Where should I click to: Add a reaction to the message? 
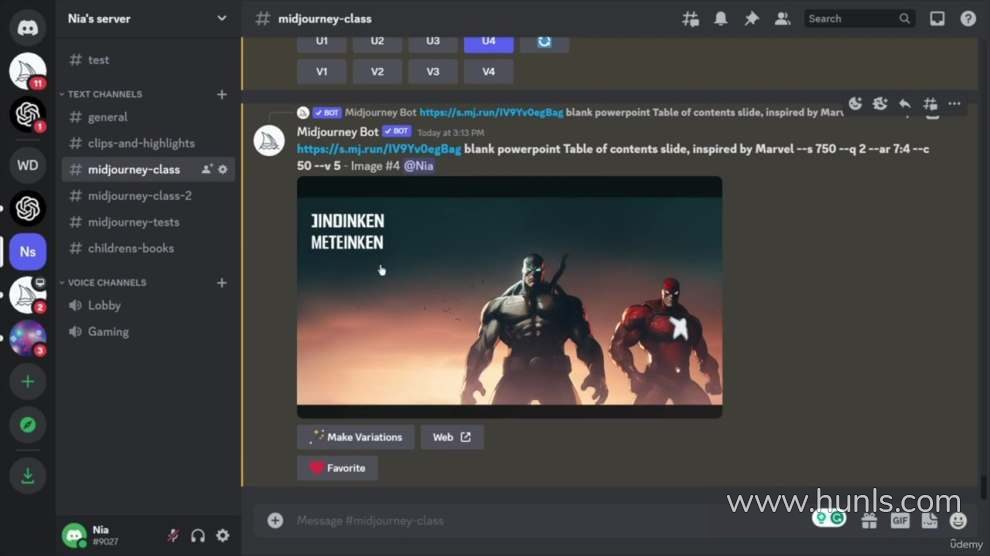coord(856,104)
